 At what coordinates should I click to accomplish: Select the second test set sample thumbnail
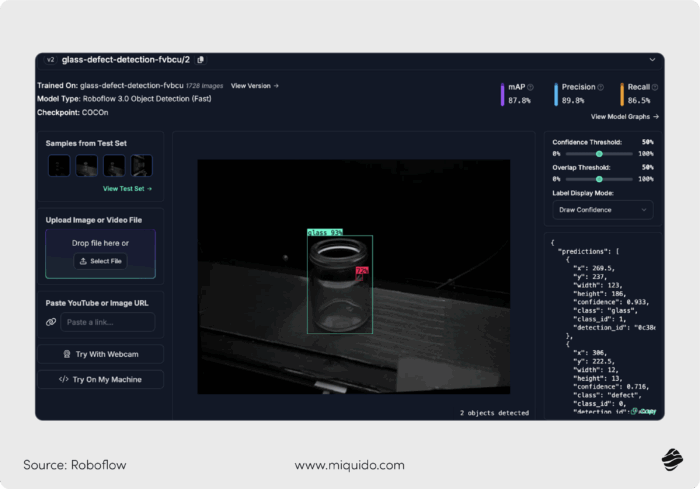click(87, 165)
